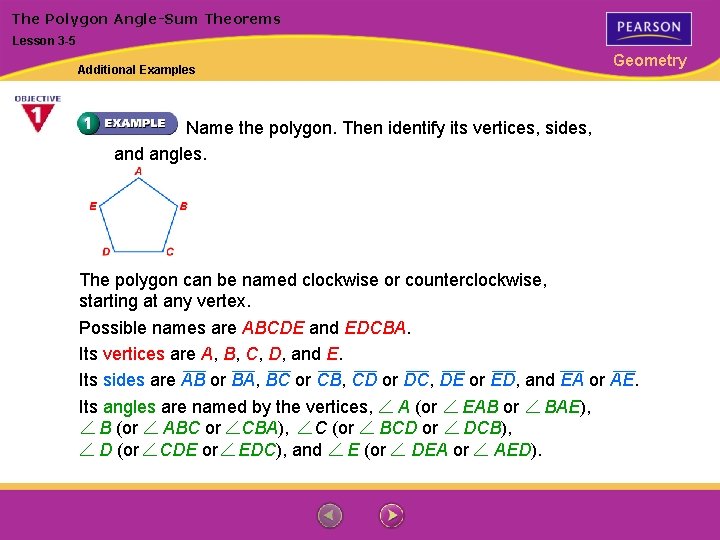Image resolution: width=720 pixels, height=540 pixels.
Task: Click 'starting at any vertex.' line
Action: click(165, 301)
